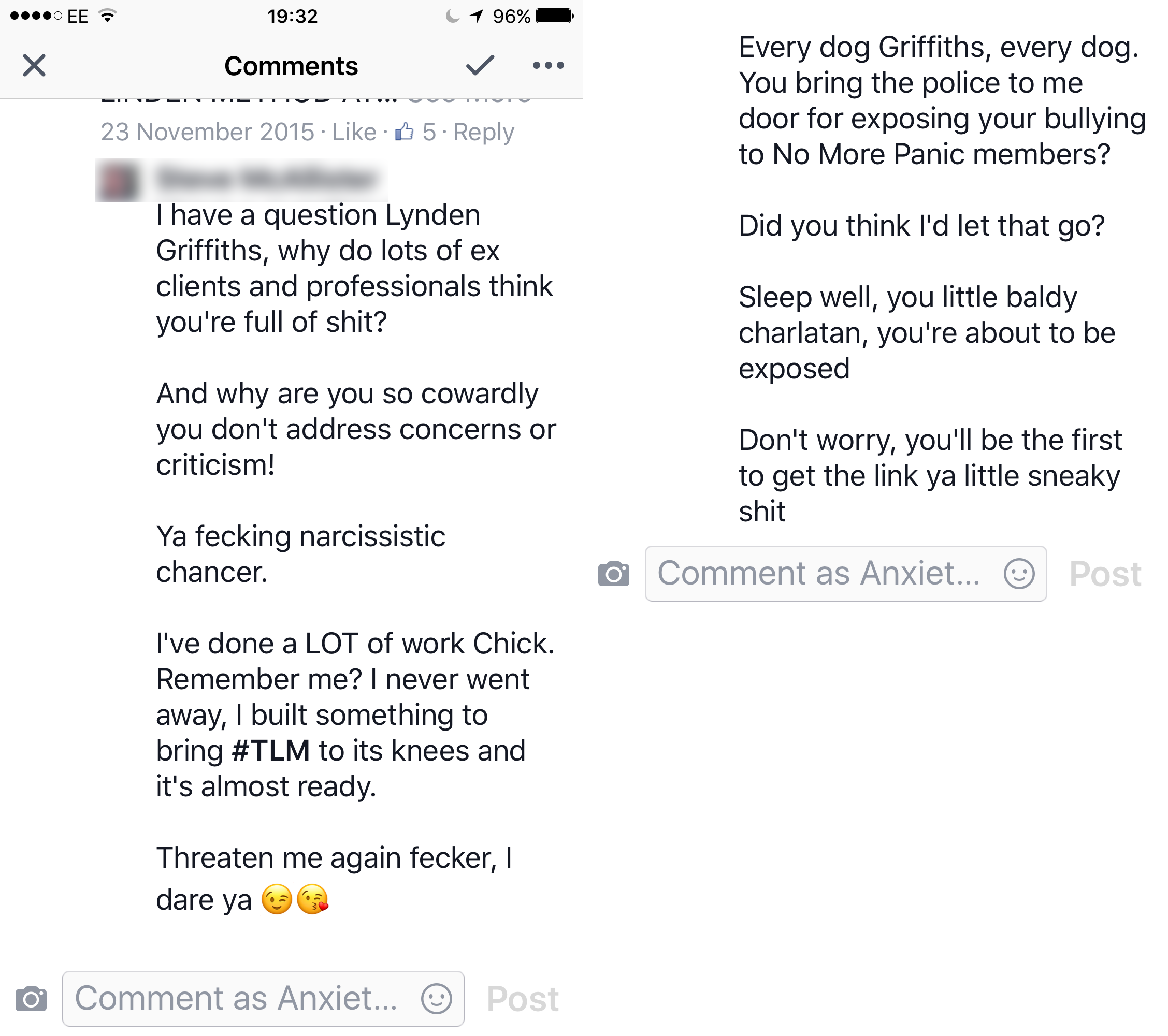Open the three-dot more options menu
The image size is (1168, 1036).
[x=549, y=66]
